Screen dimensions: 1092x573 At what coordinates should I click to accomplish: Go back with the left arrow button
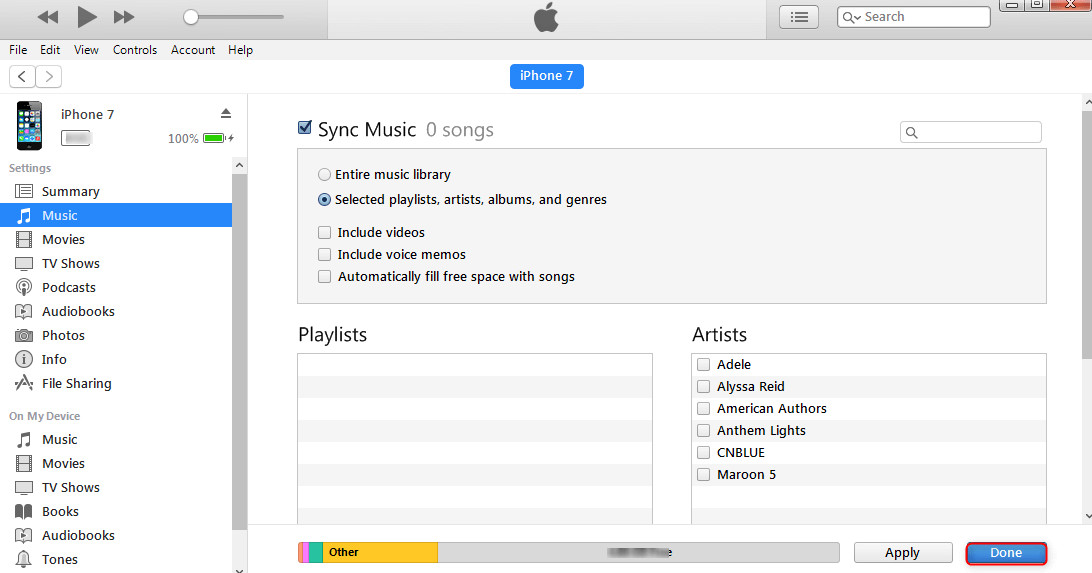pyautogui.click(x=22, y=76)
